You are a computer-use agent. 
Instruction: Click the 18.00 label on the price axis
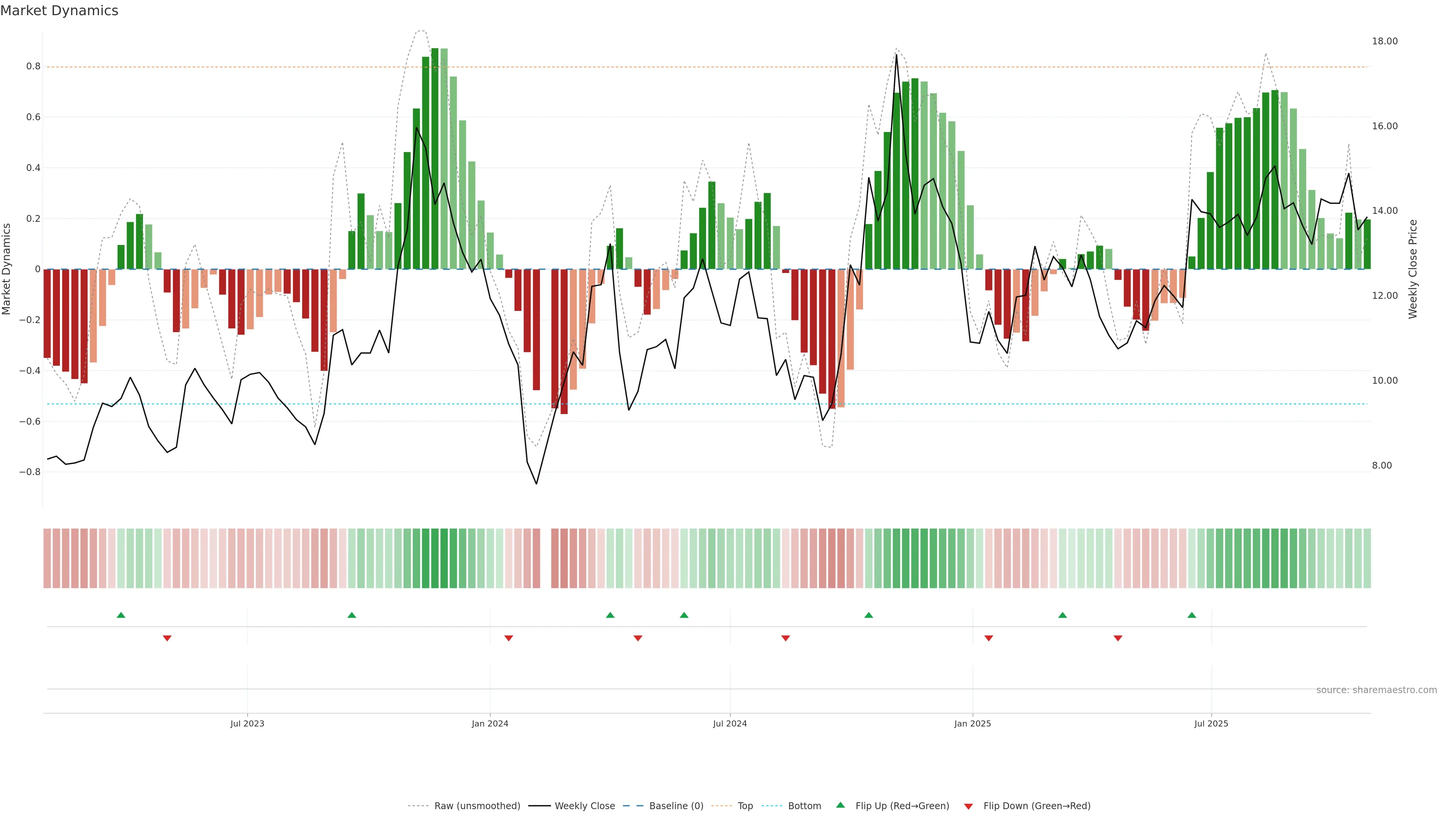pos(1384,41)
